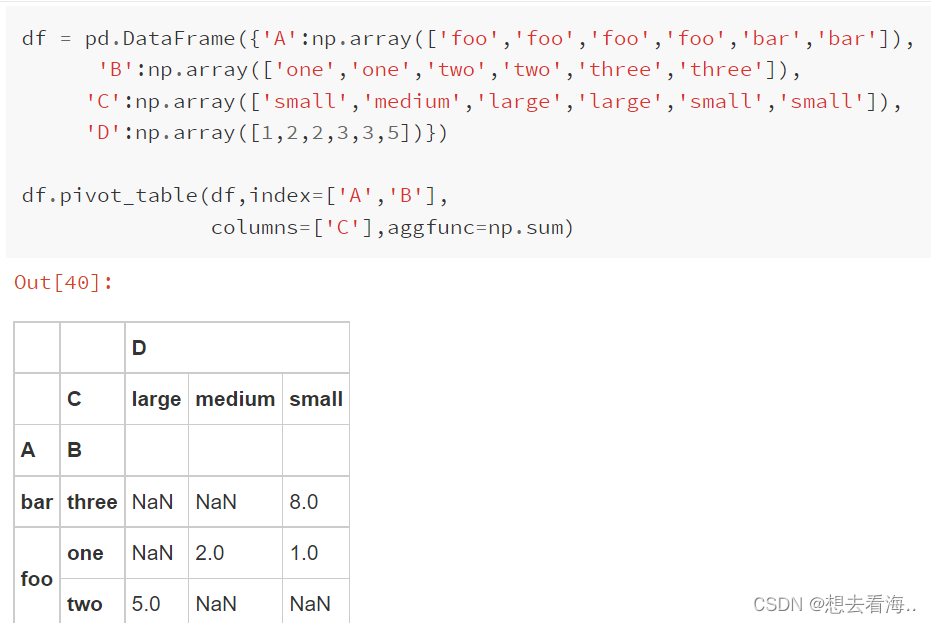Click the columns=['C'],aggfunc=np.sum line

tap(392, 227)
